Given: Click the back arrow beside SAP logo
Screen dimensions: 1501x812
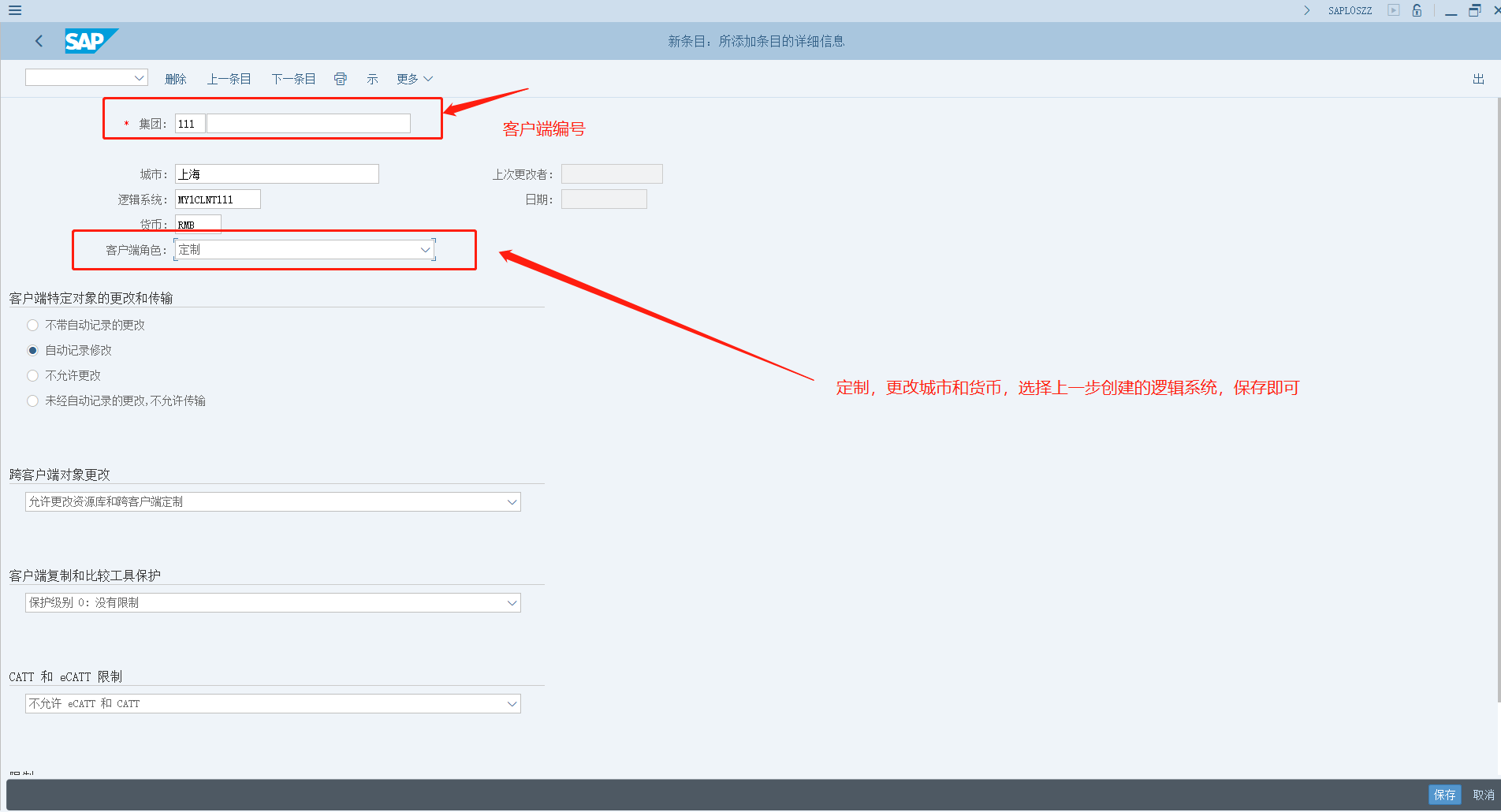Looking at the screenshot, I should (39, 41).
